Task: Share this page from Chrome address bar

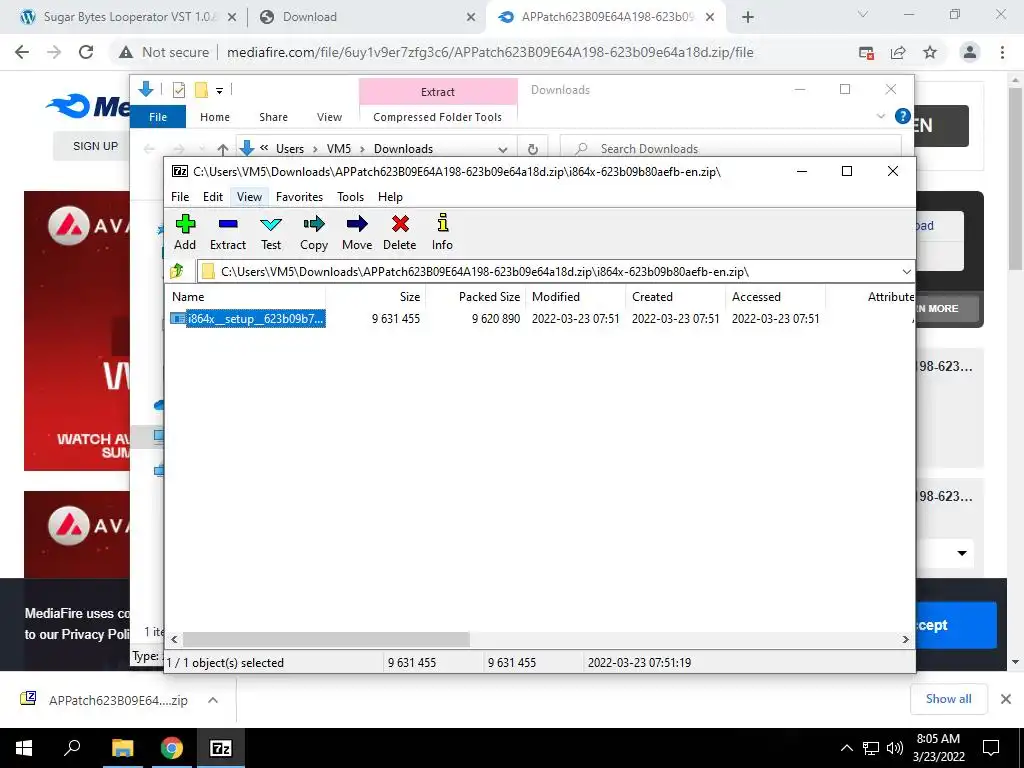Action: (x=898, y=52)
